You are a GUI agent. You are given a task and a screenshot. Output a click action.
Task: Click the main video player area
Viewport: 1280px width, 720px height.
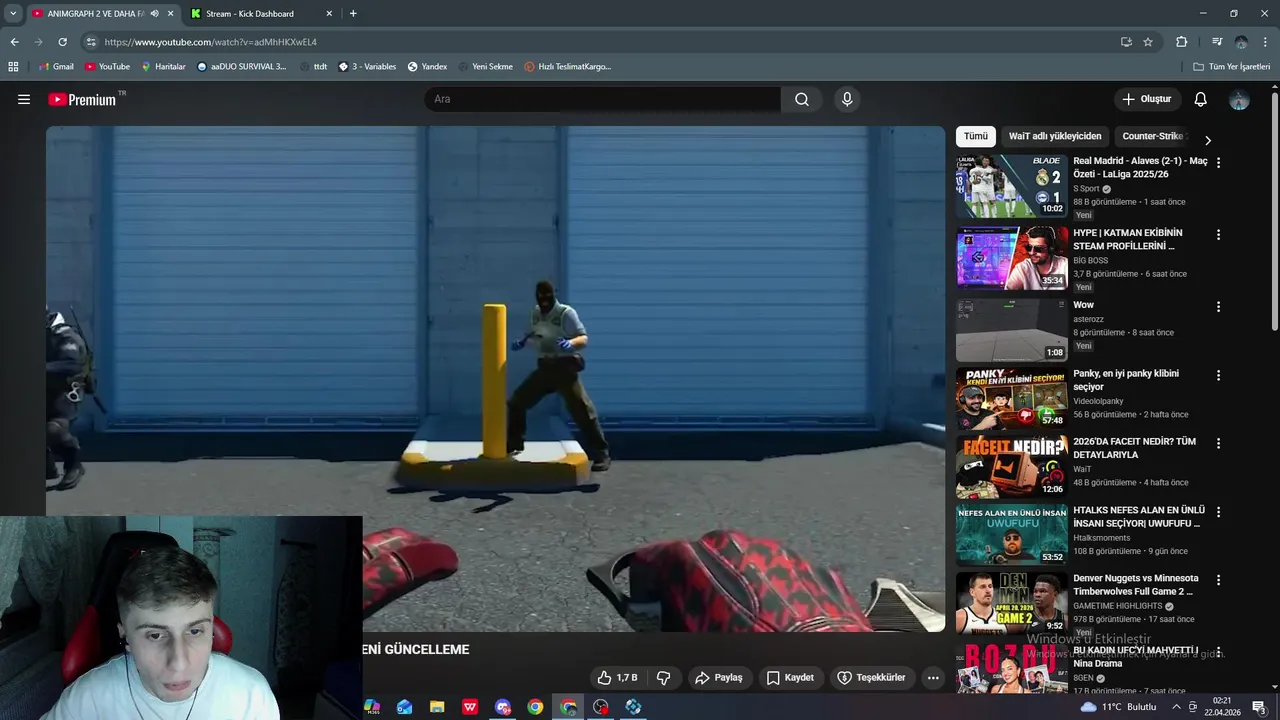495,378
